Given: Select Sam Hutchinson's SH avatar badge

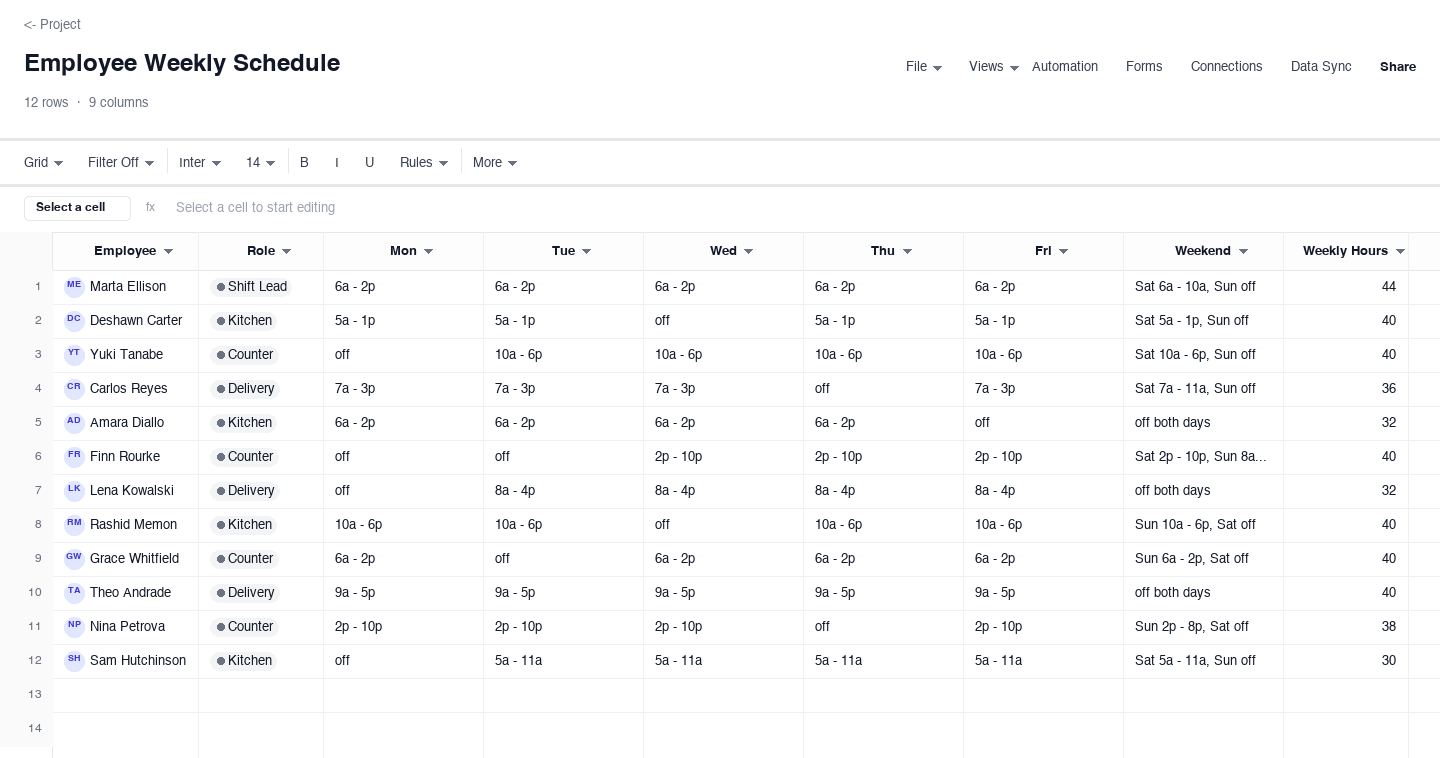Looking at the screenshot, I should click(74, 661).
